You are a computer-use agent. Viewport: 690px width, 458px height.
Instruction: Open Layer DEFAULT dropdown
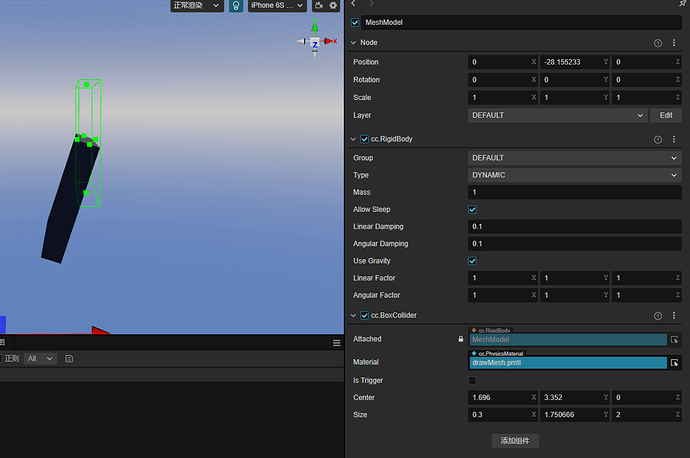pyautogui.click(x=558, y=115)
